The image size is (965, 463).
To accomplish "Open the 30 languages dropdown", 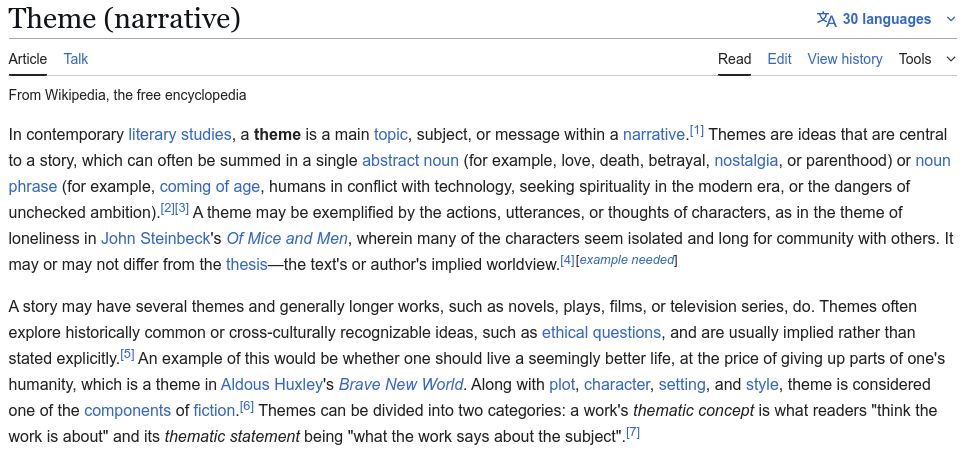I will click(x=886, y=20).
